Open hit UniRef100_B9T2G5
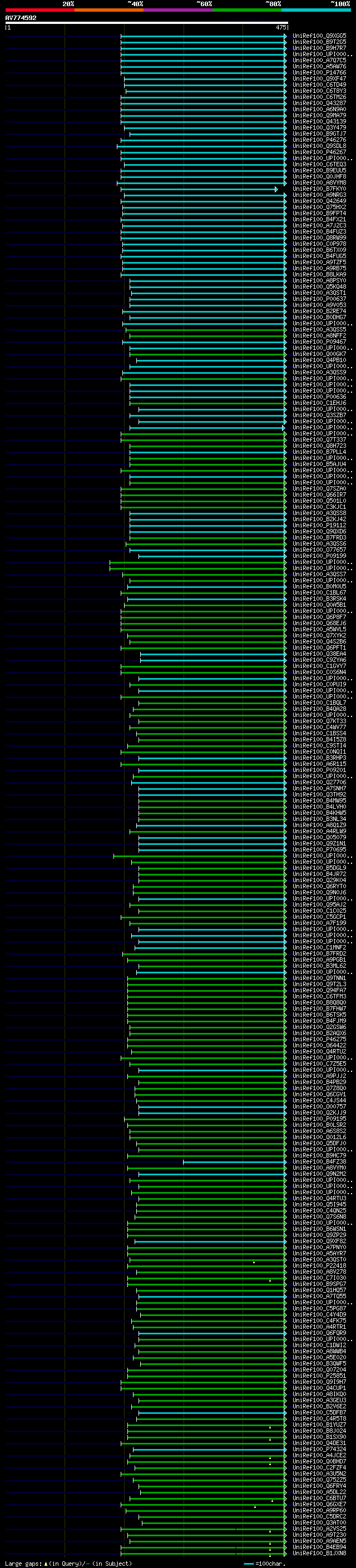The image size is (356, 1568). [x=319, y=42]
